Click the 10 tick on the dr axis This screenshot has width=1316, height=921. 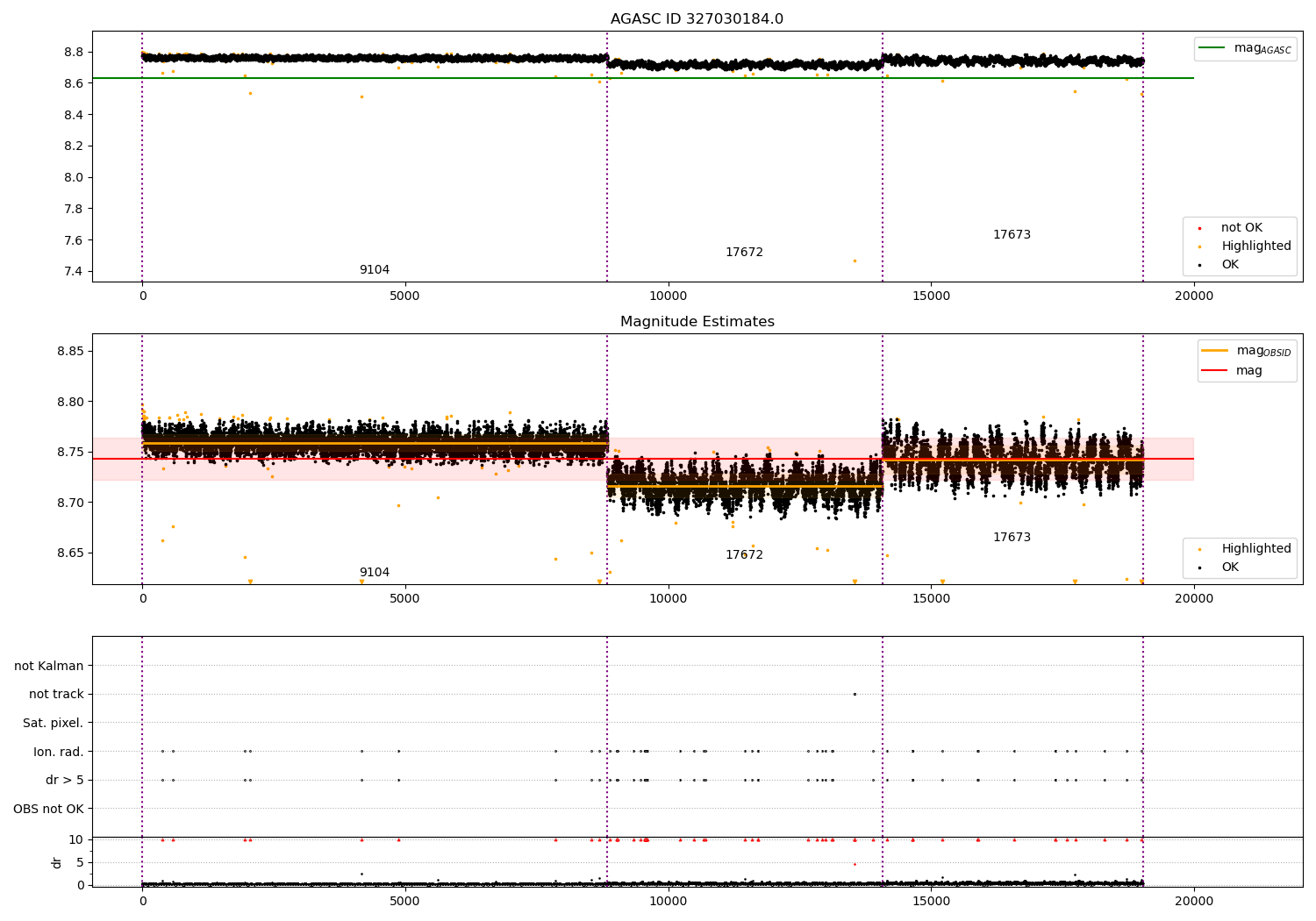[x=76, y=839]
